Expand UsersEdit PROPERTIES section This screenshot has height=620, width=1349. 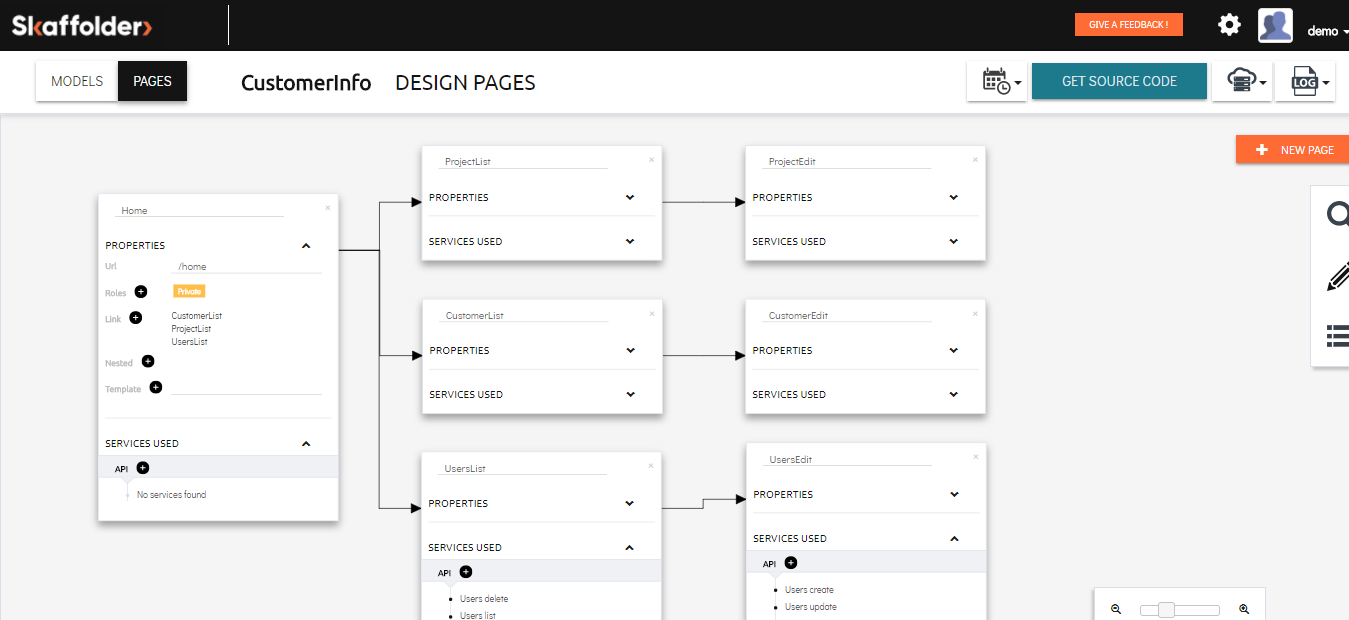tap(954, 494)
